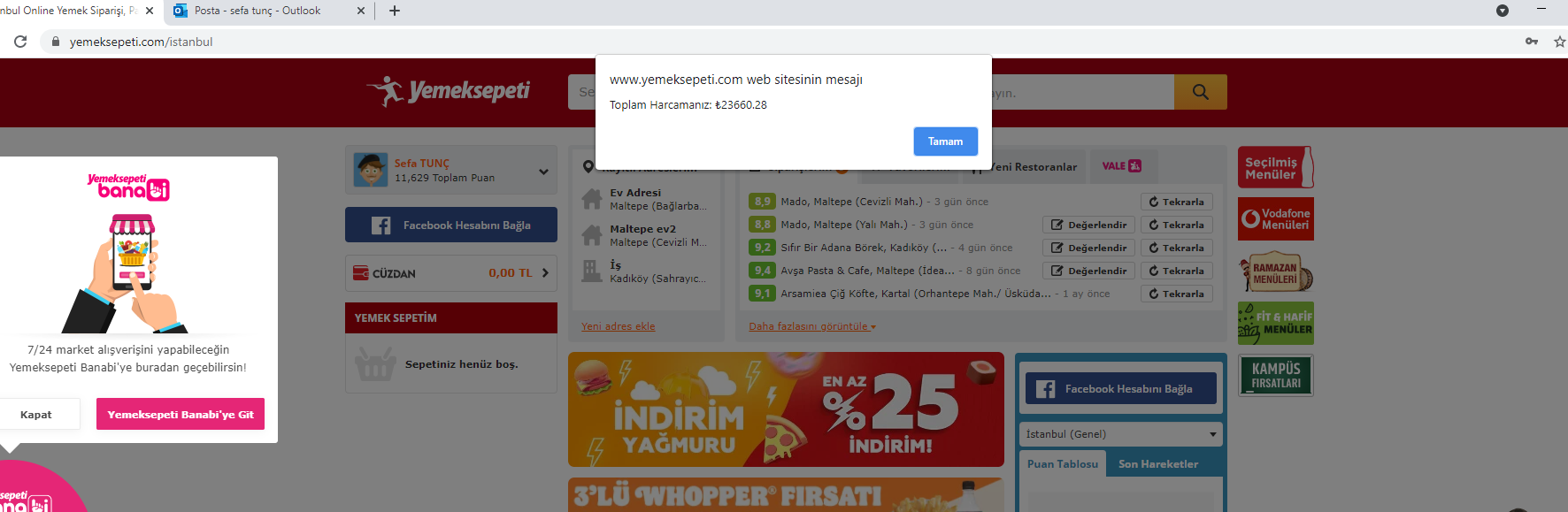1568x512 pixels.
Task: Open Mado, Maltepe (Cevizli Mah.) restaurant link
Action: (x=851, y=202)
